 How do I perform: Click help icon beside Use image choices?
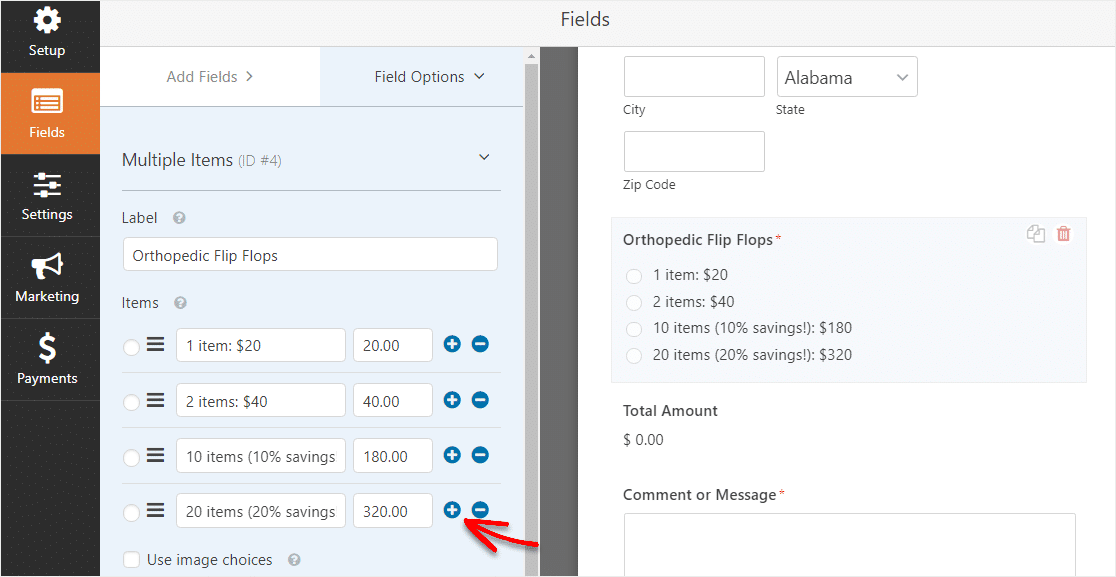coord(294,560)
